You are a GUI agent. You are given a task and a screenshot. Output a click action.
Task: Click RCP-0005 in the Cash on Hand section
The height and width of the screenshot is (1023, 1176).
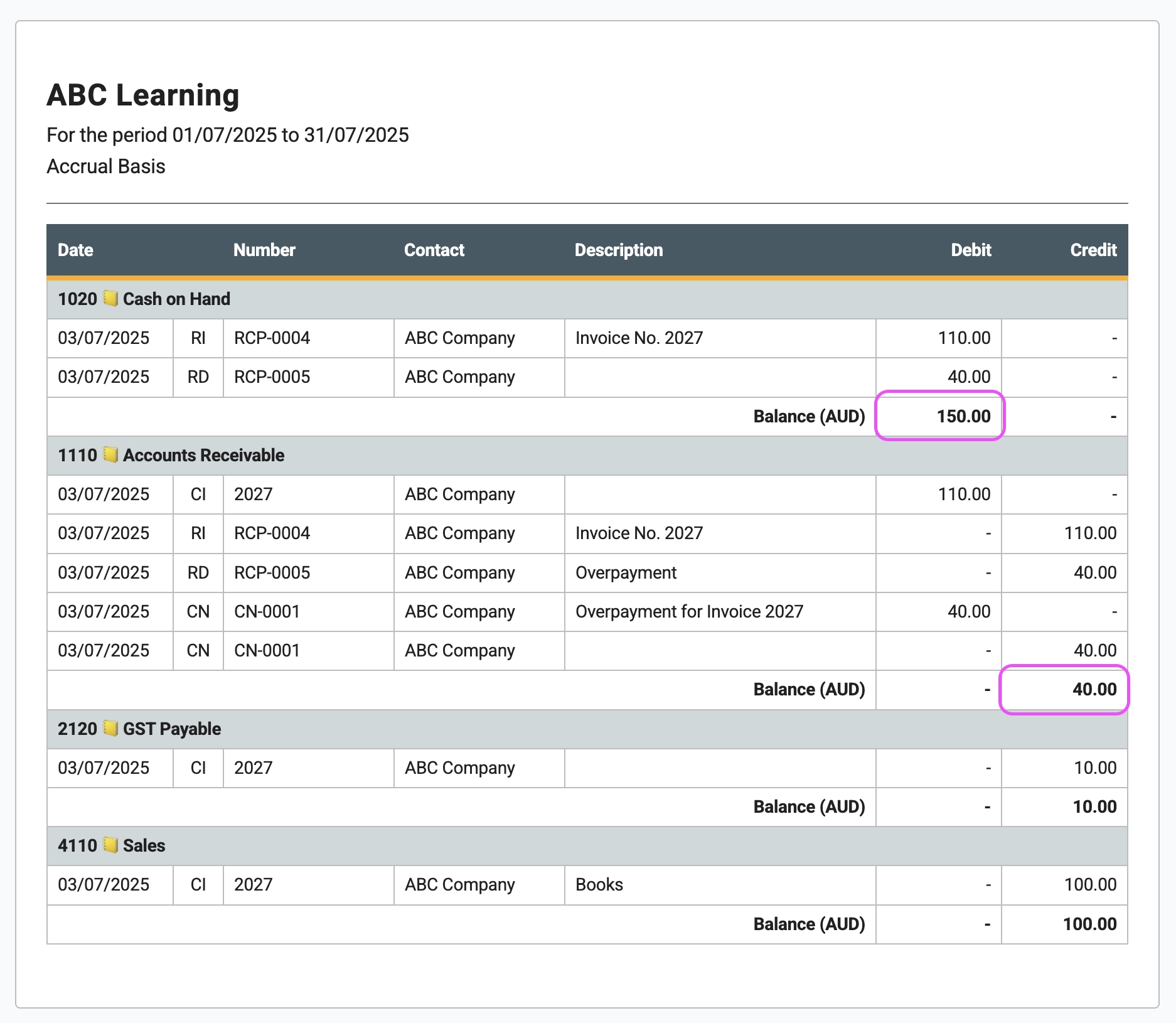tap(272, 377)
